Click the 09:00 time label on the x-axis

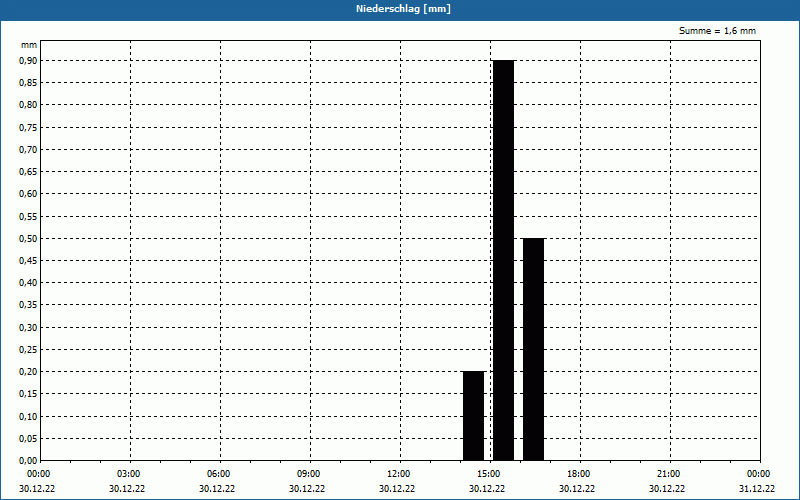pos(309,474)
